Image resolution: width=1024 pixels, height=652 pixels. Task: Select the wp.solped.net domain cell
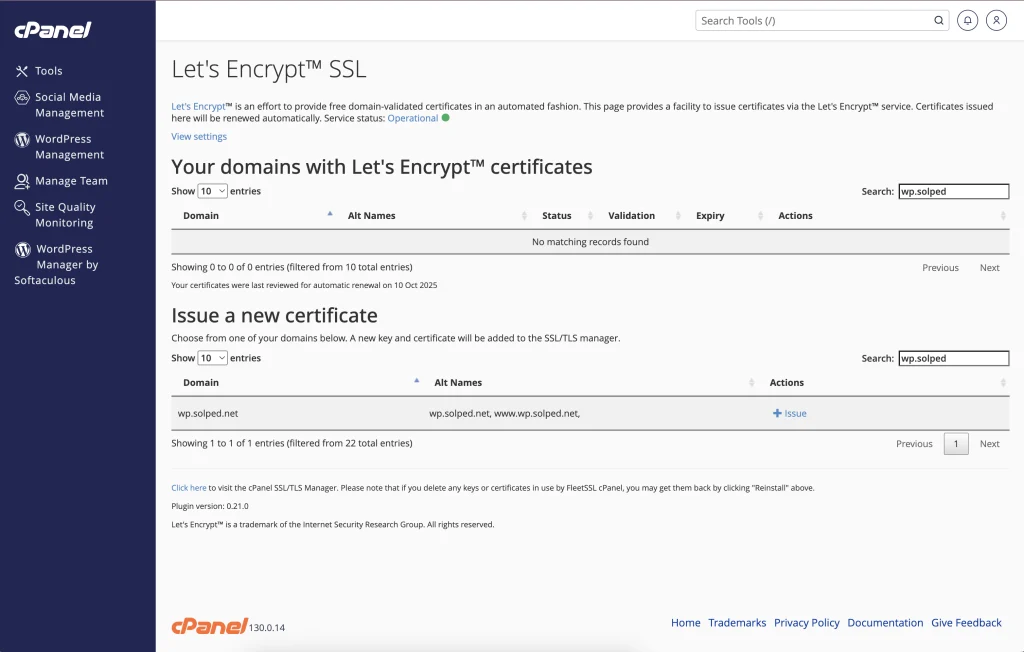[x=208, y=413]
